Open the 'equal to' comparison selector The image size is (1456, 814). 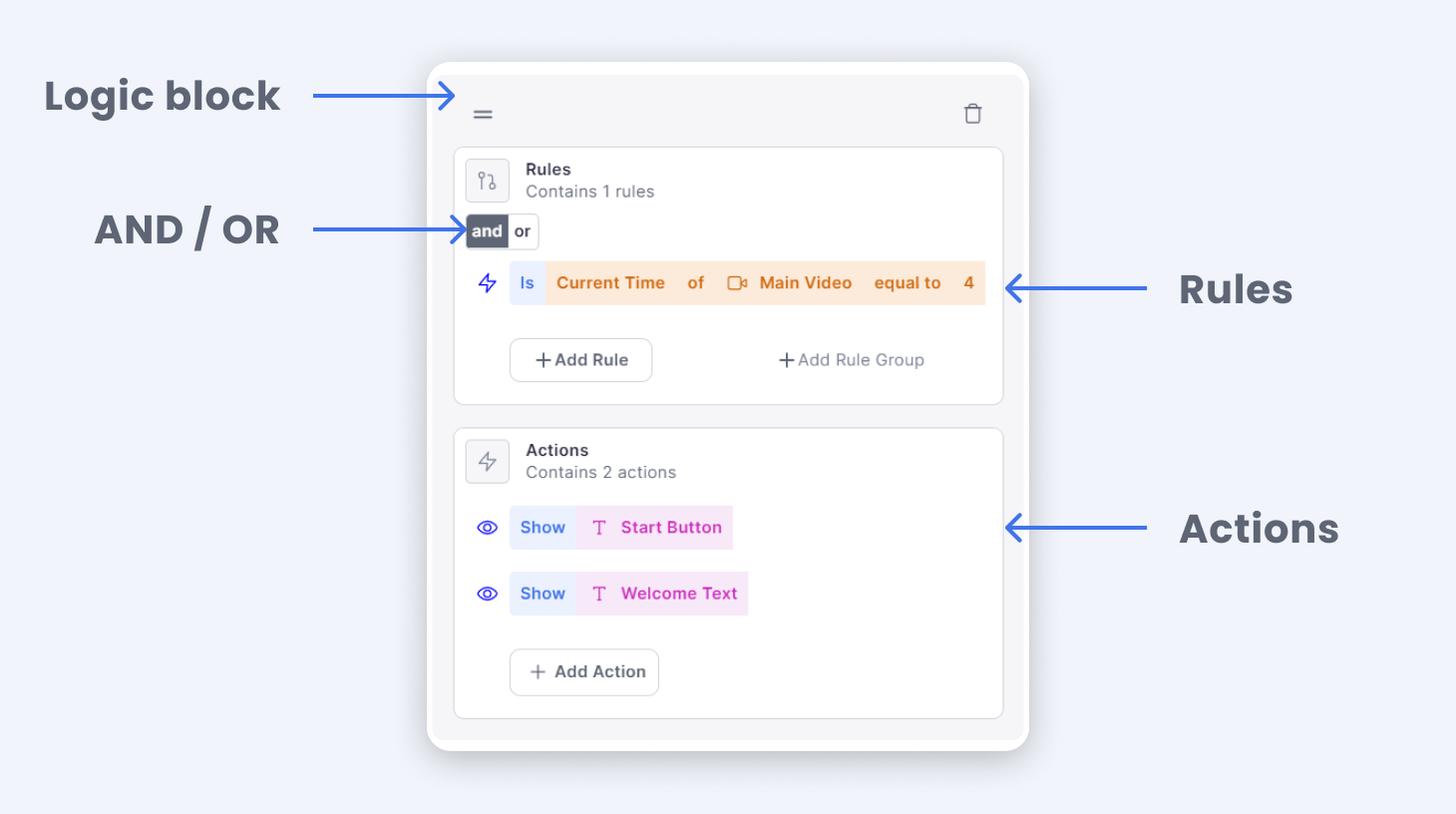click(907, 283)
